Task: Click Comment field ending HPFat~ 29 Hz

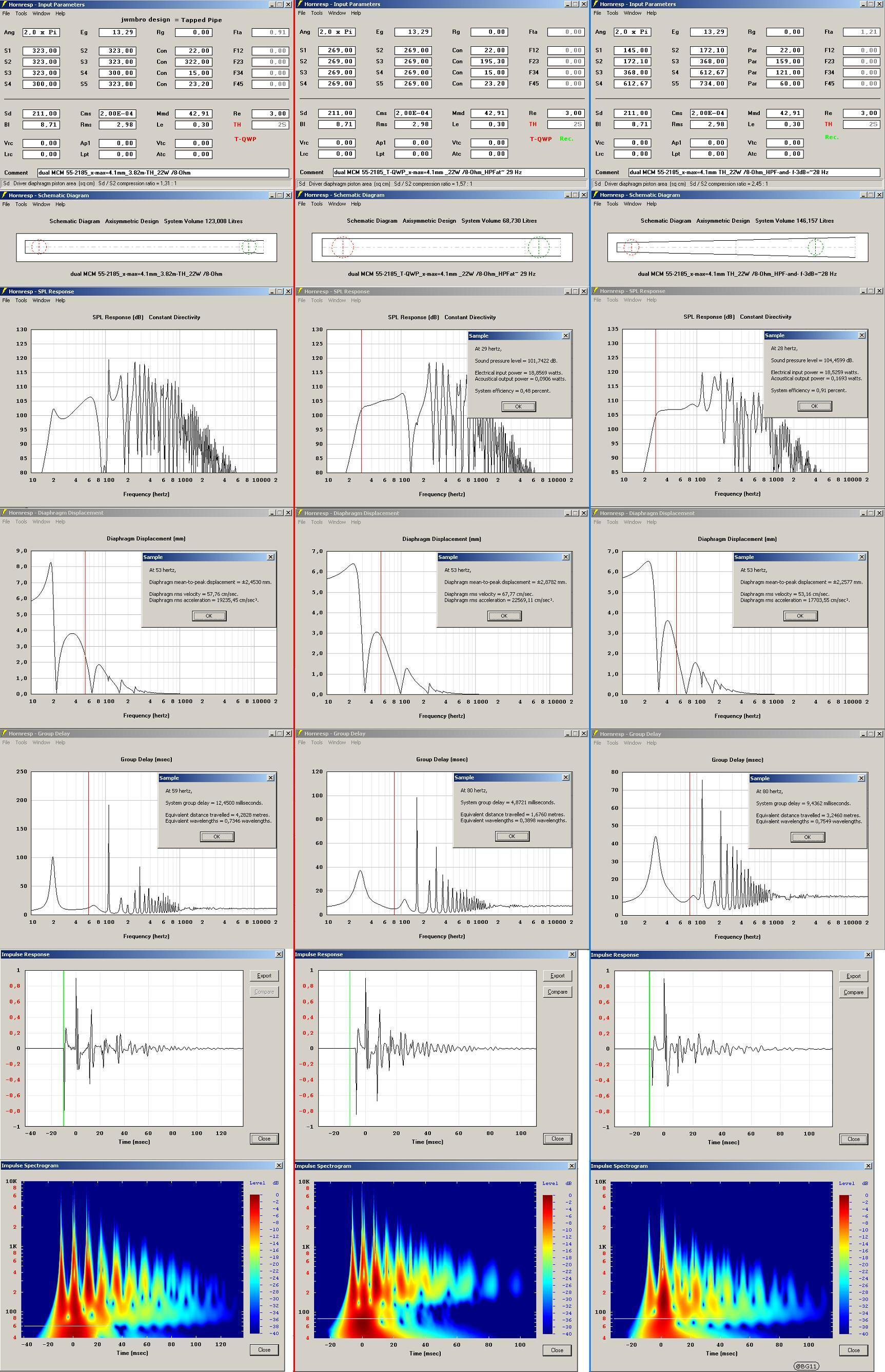Action: pyautogui.click(x=459, y=172)
